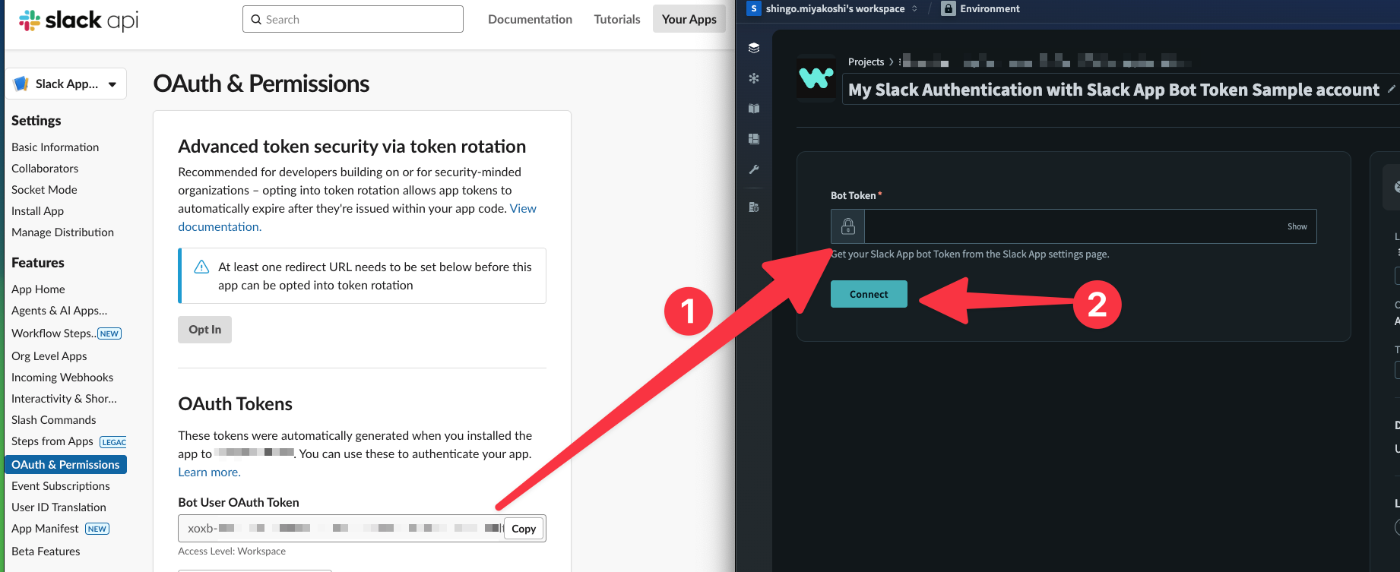Screen dimensions: 1400x572
Task: Click the Opt In button
Action: coord(205,329)
